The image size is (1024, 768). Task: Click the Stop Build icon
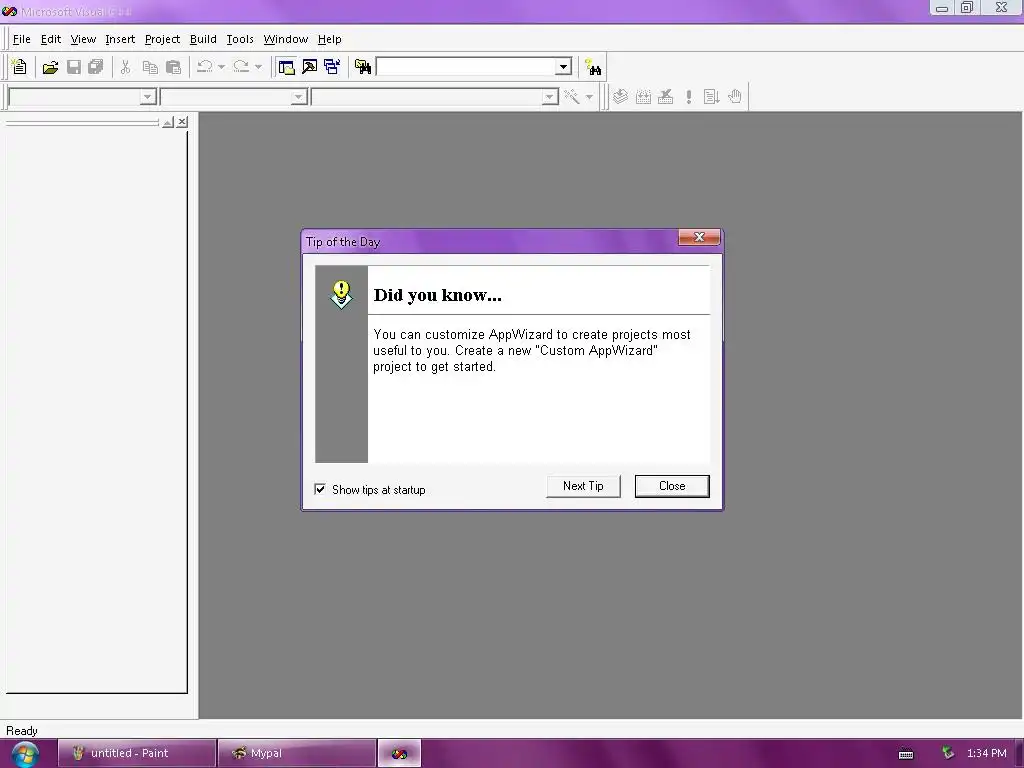click(x=665, y=97)
